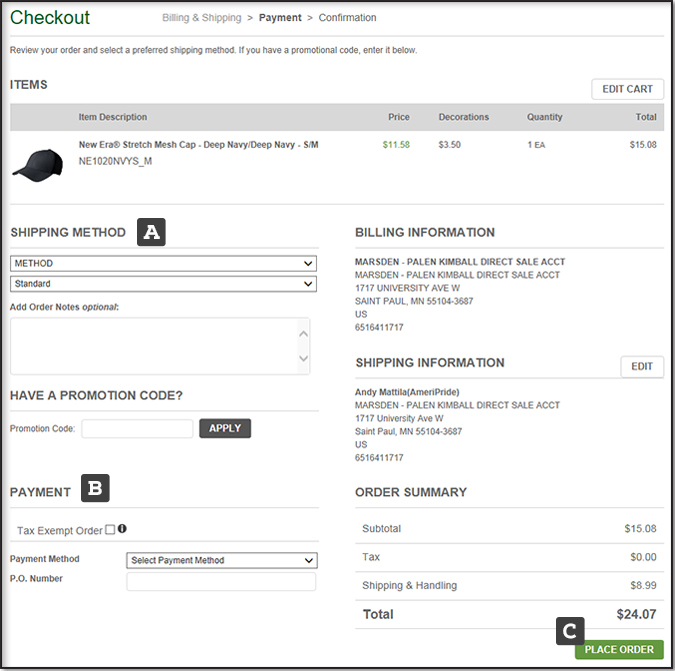Click the B callout marker badge
The height and width of the screenshot is (671, 675).
[95, 489]
